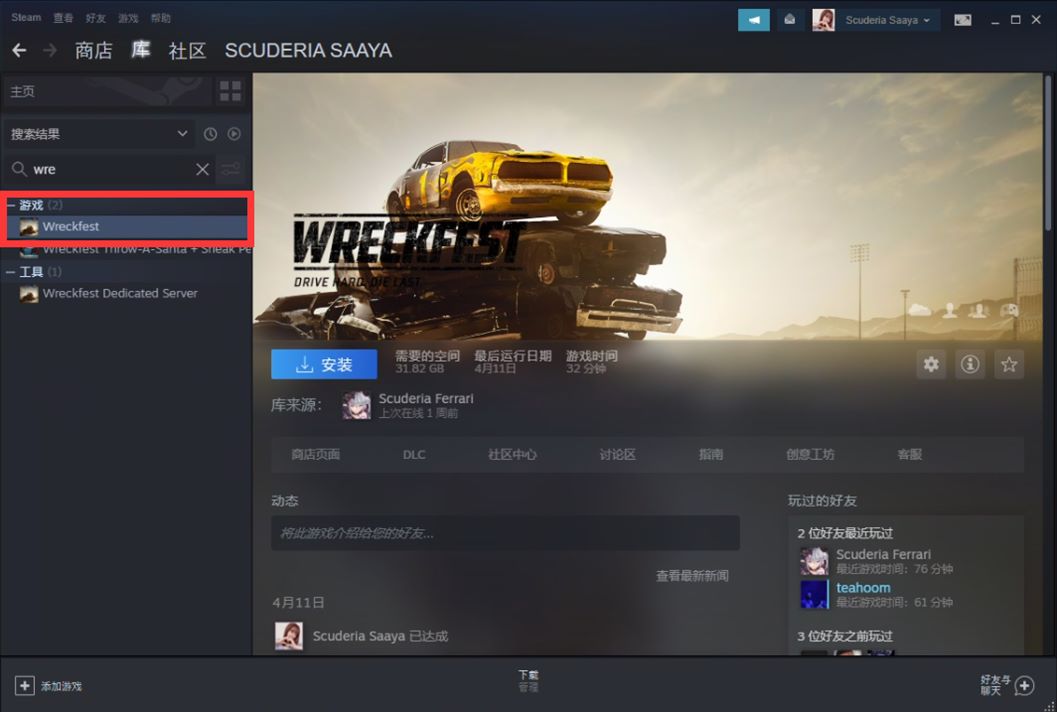Select Wreckfest Dedicated Server in the tools list
The image size is (1057, 712).
pyautogui.click(x=127, y=293)
